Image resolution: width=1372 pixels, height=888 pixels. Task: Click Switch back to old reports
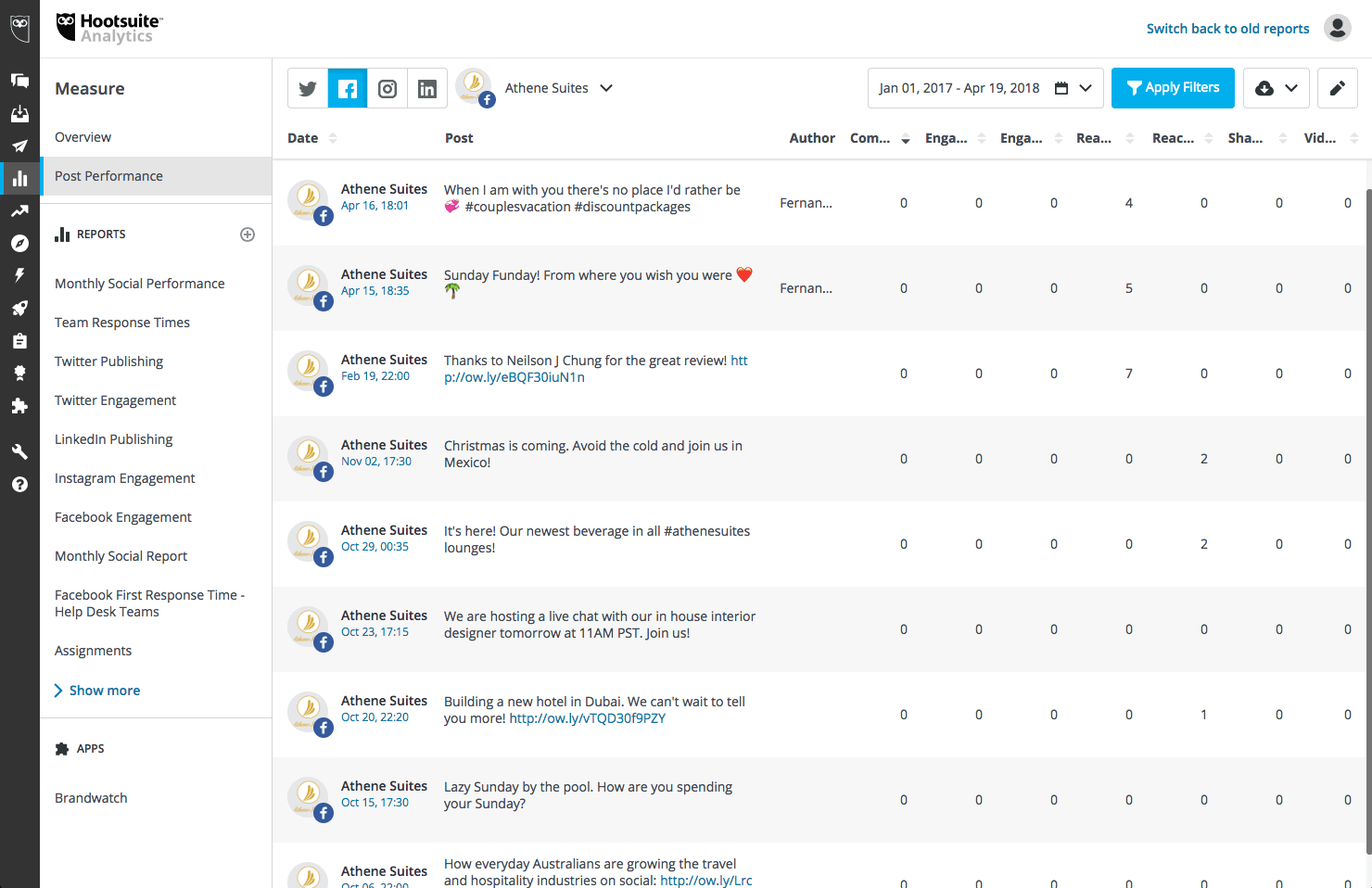coord(1227,29)
